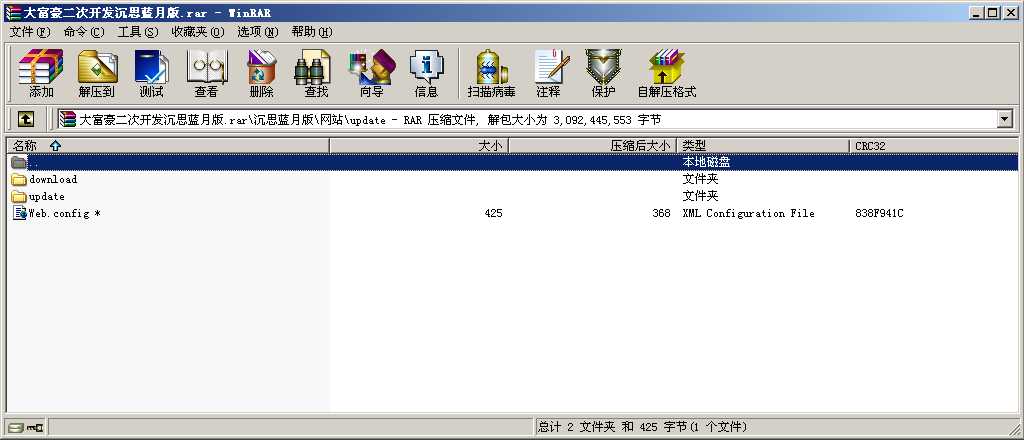Show archive 信息 (Info)

[x=426, y=72]
